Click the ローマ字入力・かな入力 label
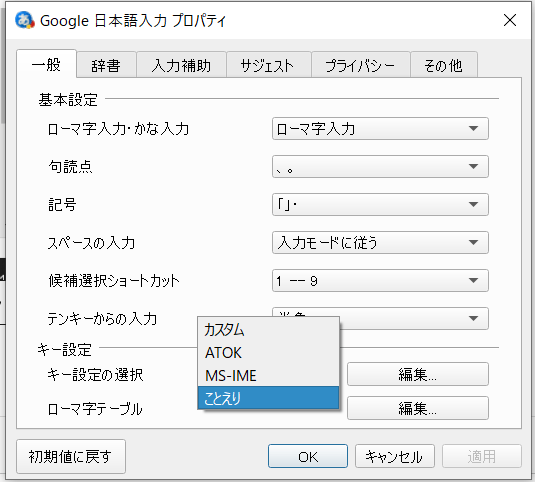This screenshot has width=535, height=482. (118, 129)
